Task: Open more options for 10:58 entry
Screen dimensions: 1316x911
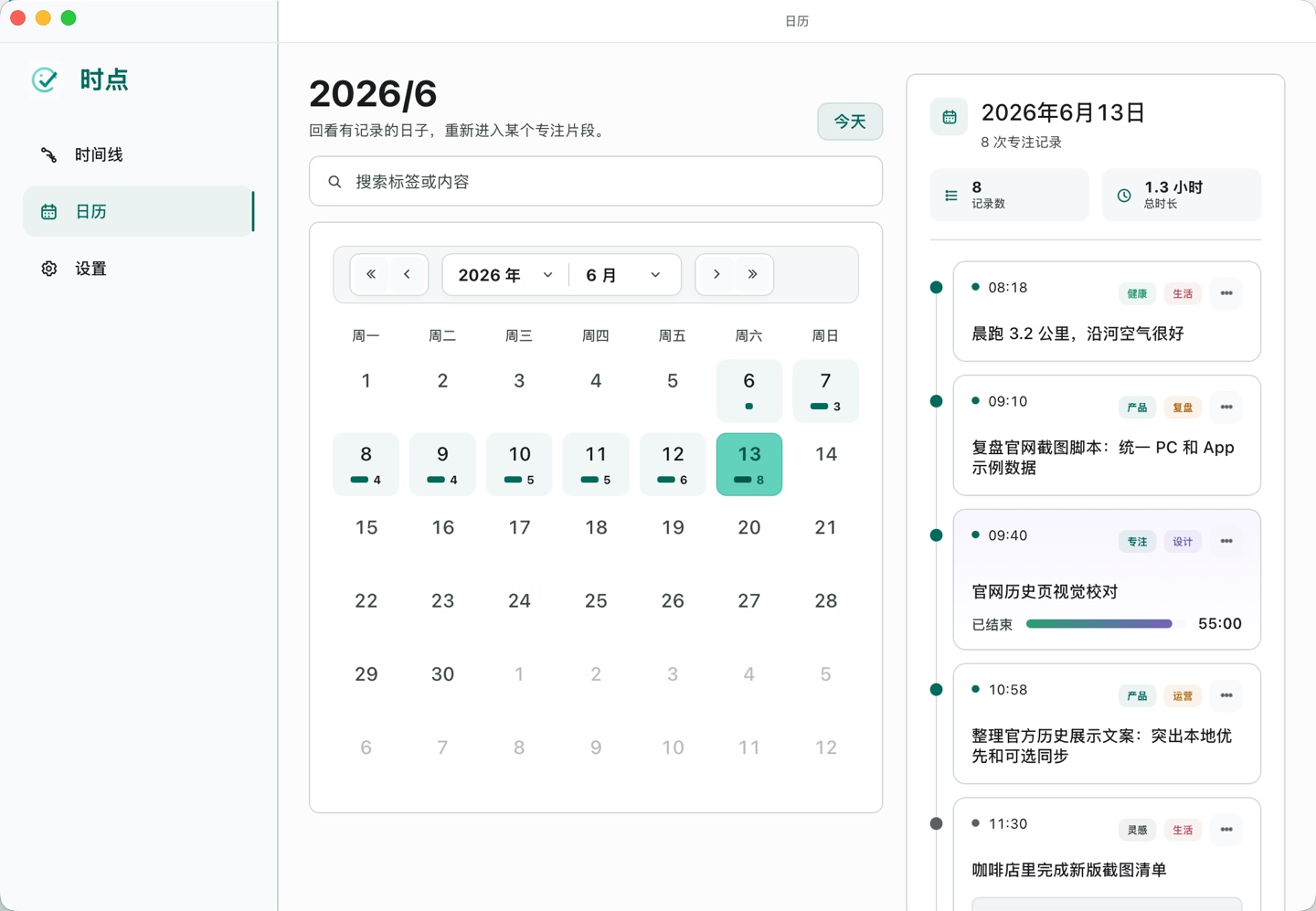Action: 1226,696
